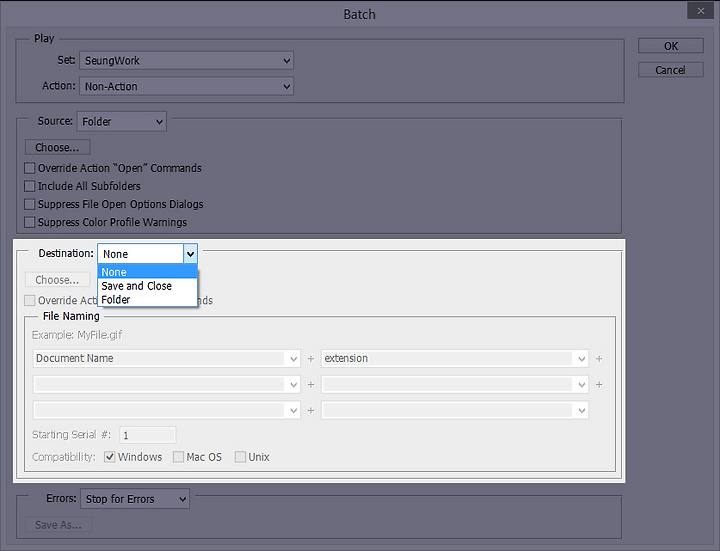The width and height of the screenshot is (720, 551).
Task: Open the Set dropdown showing SeungWork
Action: [x=186, y=61]
